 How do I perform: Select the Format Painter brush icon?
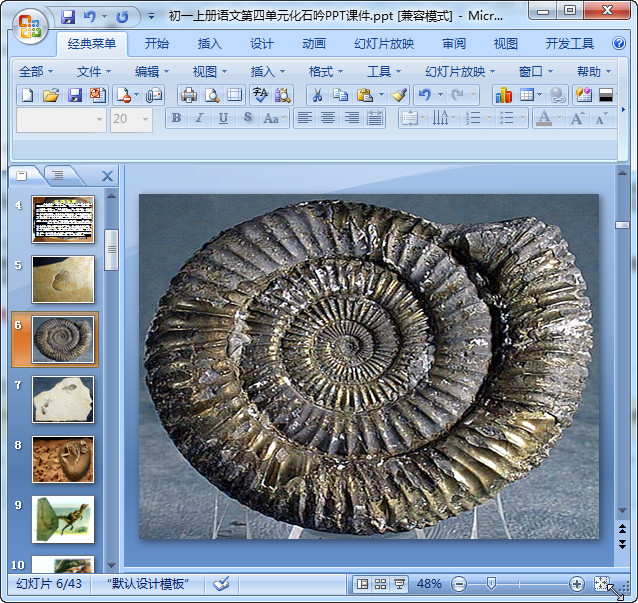click(x=399, y=95)
